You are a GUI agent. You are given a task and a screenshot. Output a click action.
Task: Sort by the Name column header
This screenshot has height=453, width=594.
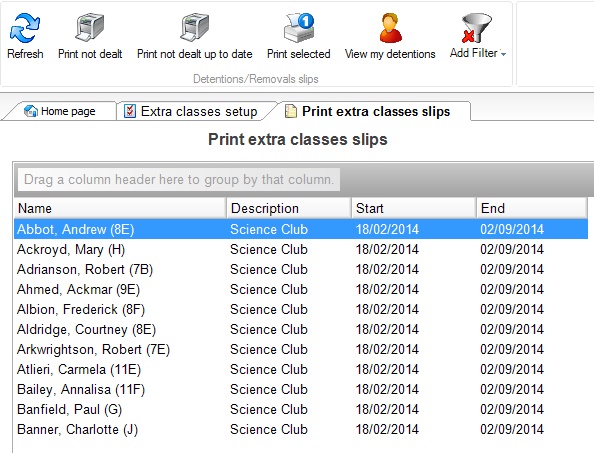tap(120, 208)
